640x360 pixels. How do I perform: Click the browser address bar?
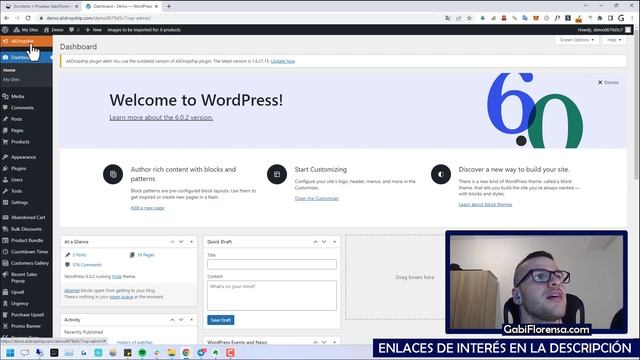(241, 18)
